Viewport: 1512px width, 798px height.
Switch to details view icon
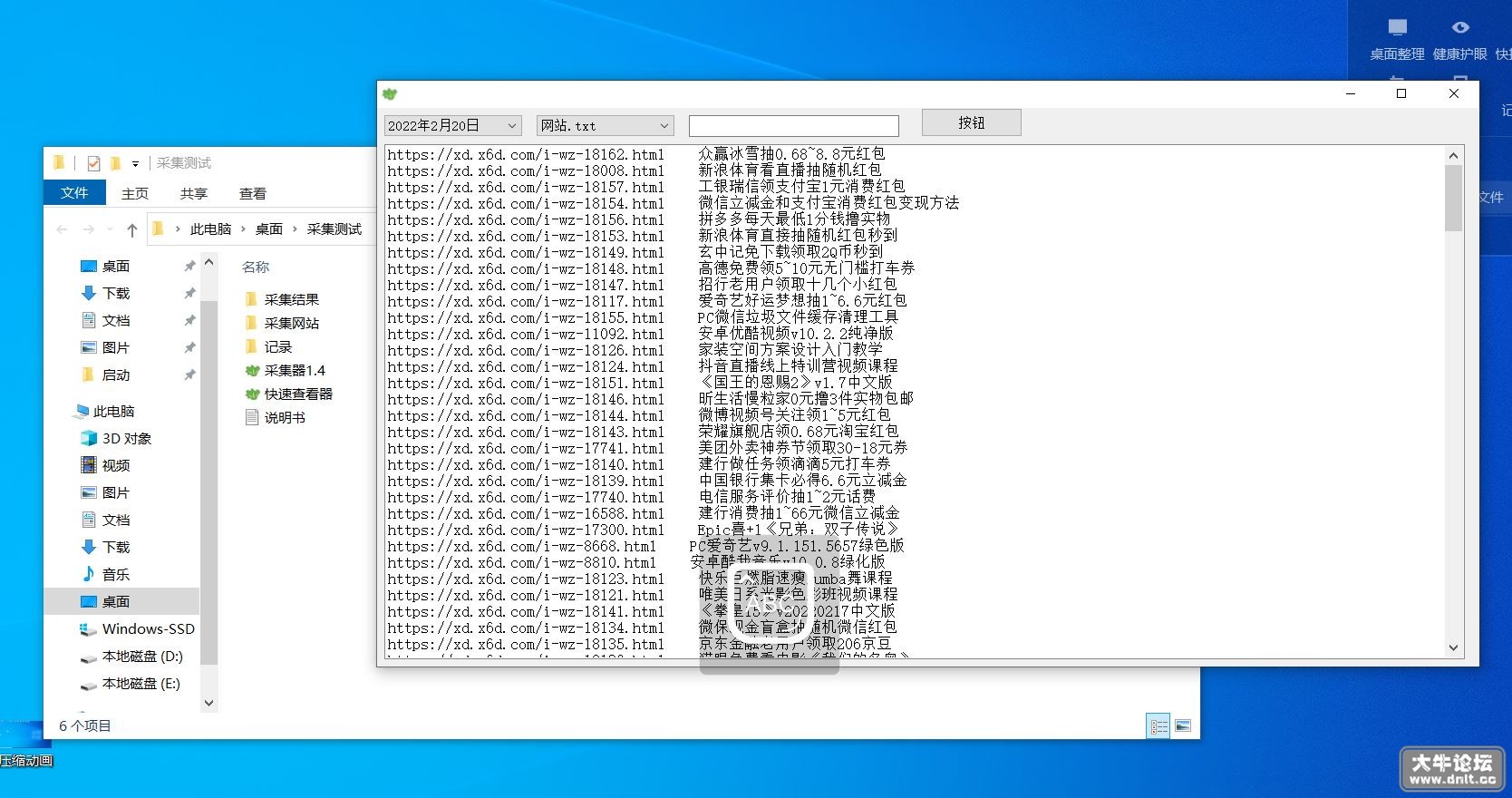(1158, 726)
